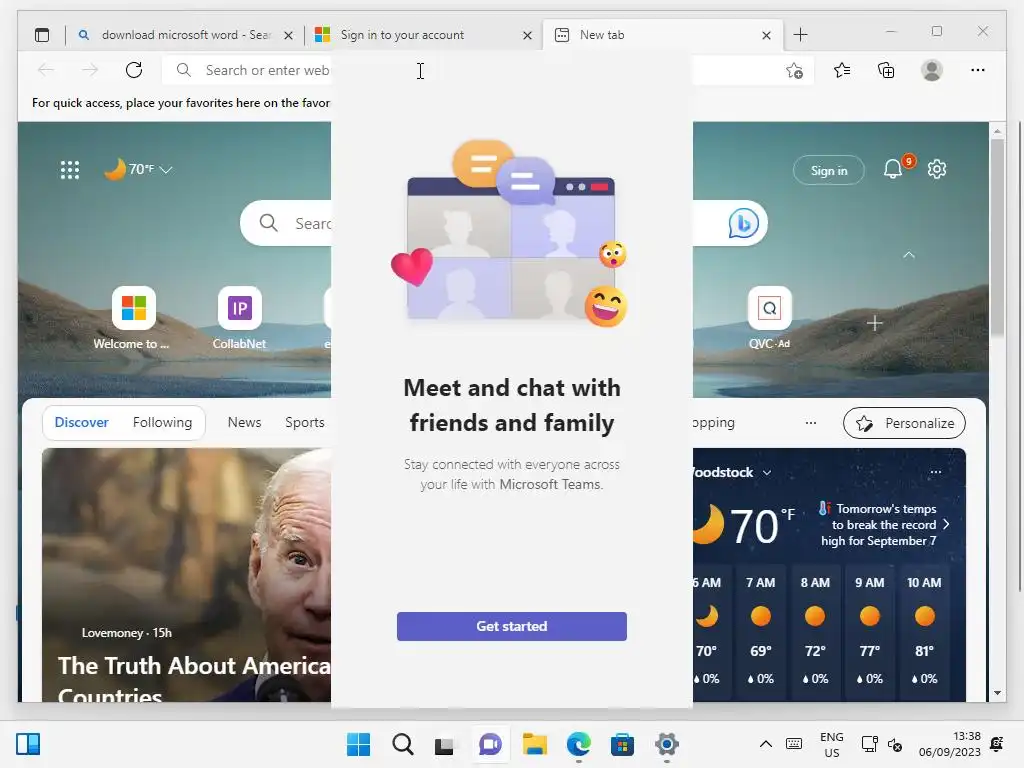
Task: Open the Widgets icon in taskbar
Action: (27, 744)
